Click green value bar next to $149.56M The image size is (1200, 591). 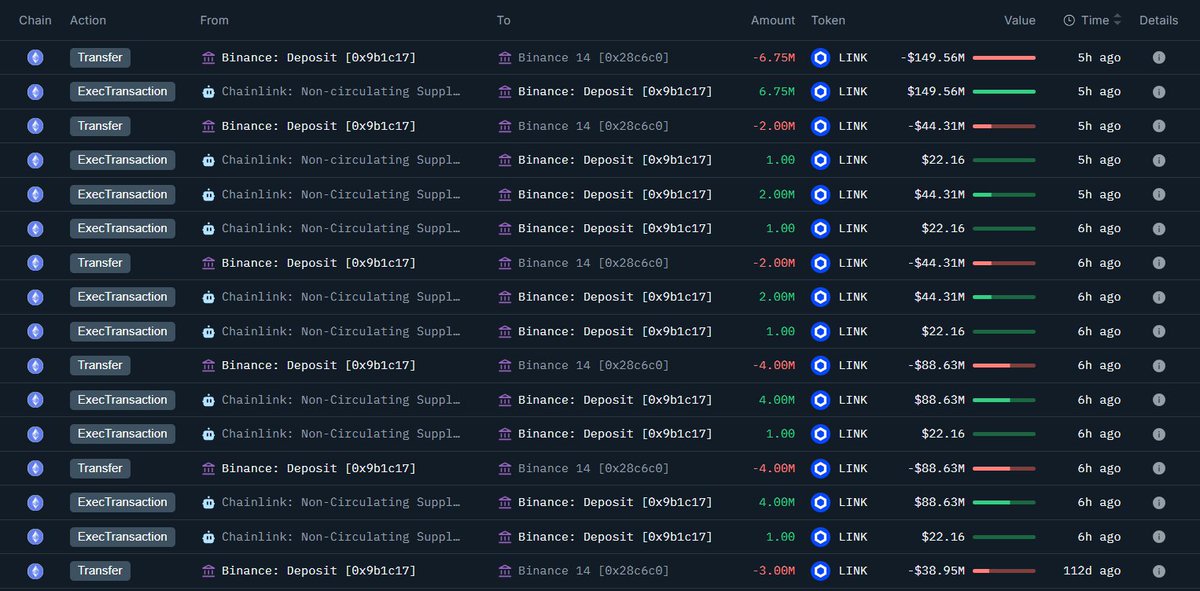coord(1004,92)
